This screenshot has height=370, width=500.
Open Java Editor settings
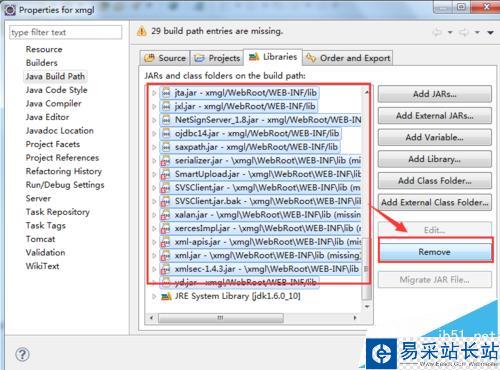coord(47,117)
